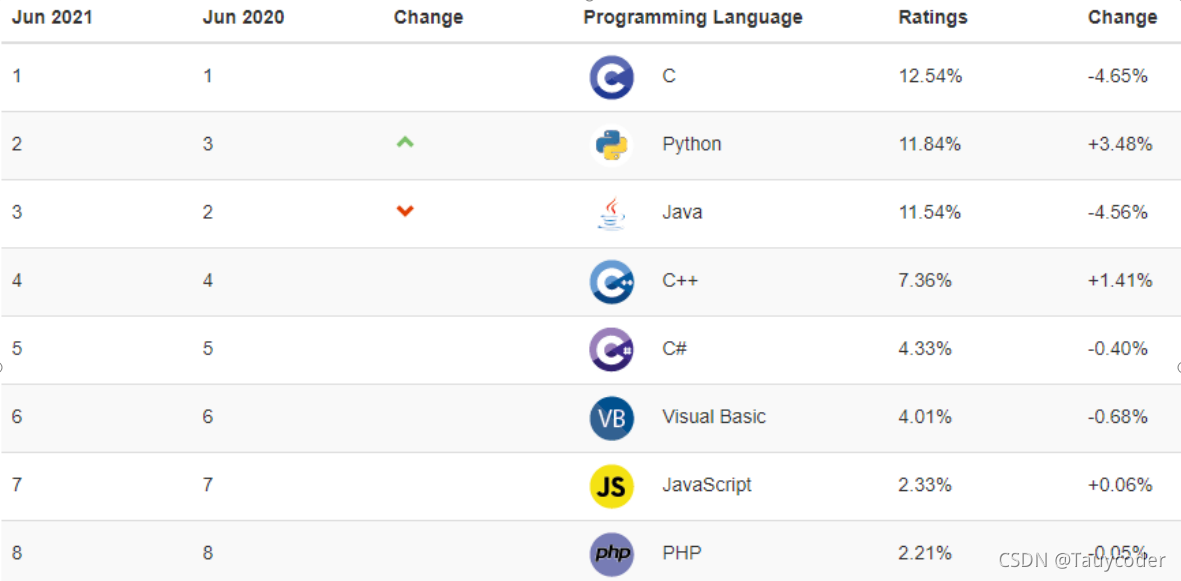Click the 11.84% rating value
This screenshot has height=581, width=1181.
929,144
